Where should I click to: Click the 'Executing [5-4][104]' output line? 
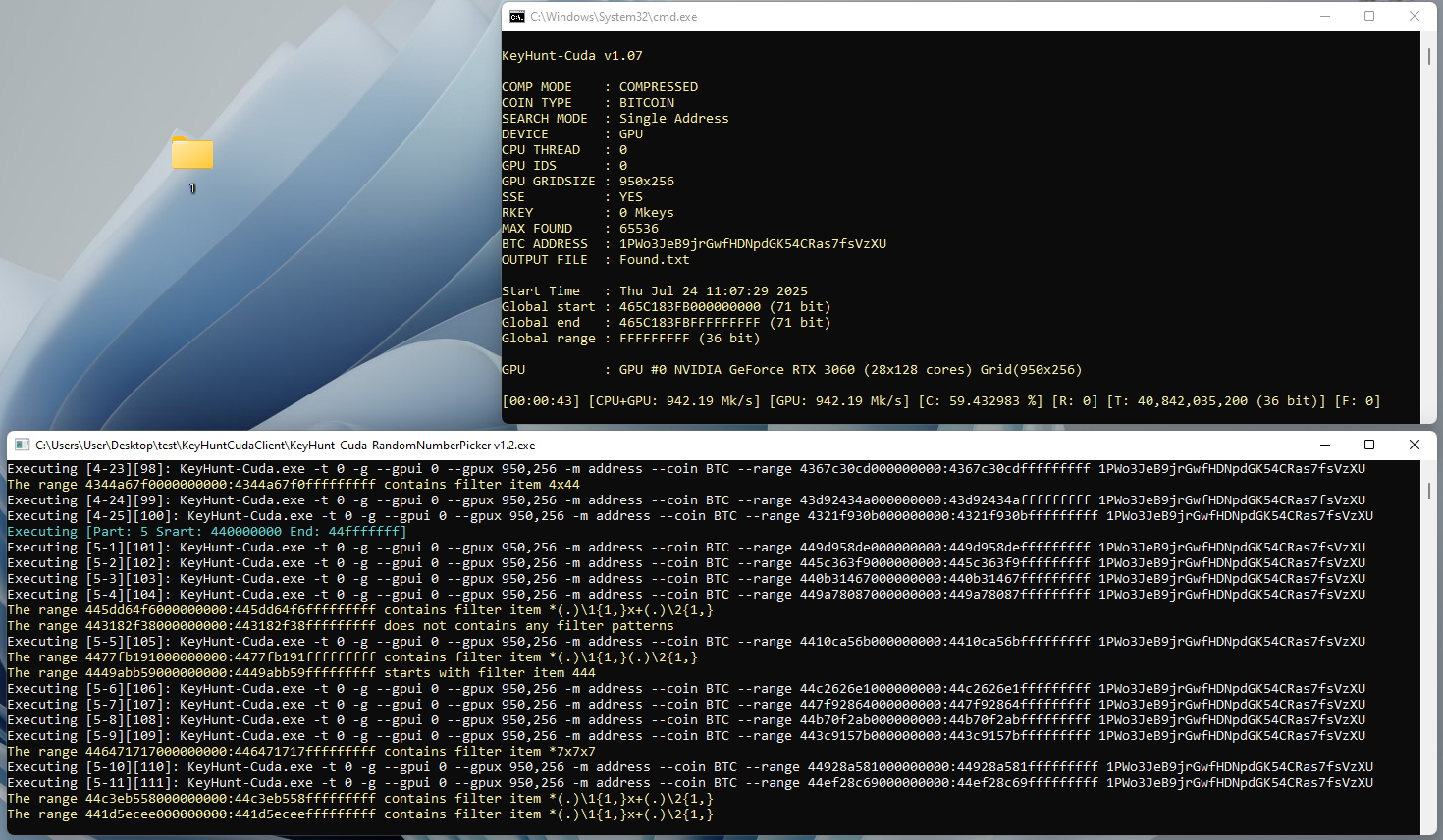686,595
